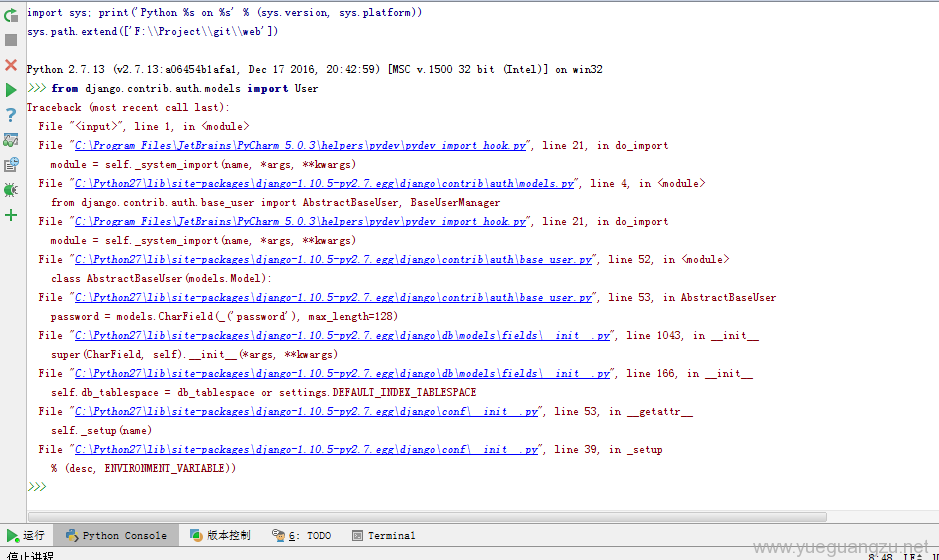939x560 pixels.
Task: Click the 'self.db_tablespace = db_tablespace' line
Action: click(x=263, y=393)
